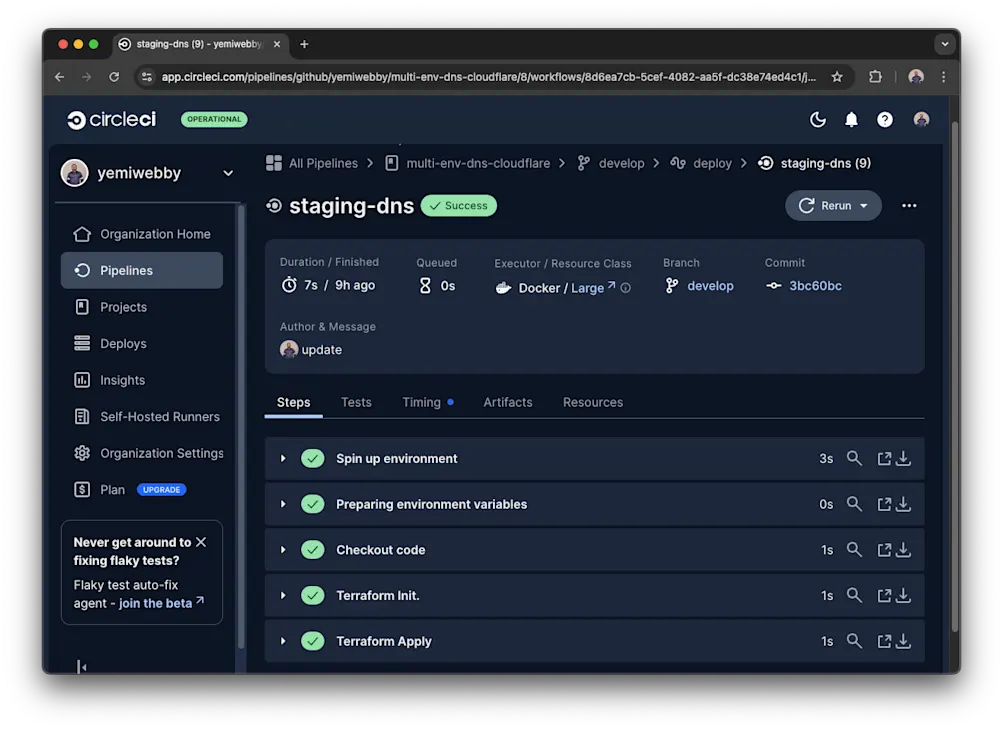Search the Terraform Apply step output
The height and width of the screenshot is (730, 1003).
point(855,641)
